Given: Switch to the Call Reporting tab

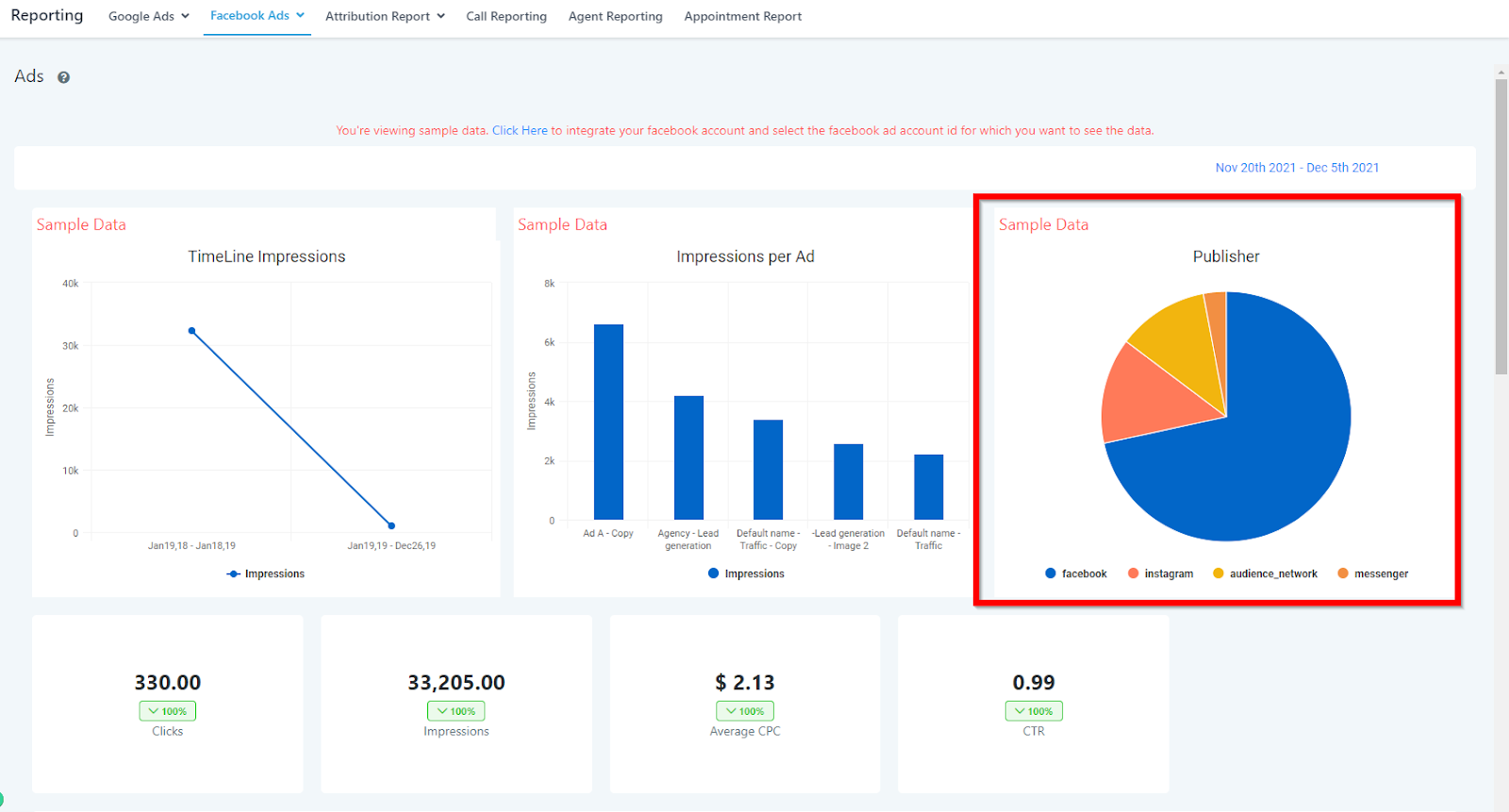Looking at the screenshot, I should tap(506, 16).
